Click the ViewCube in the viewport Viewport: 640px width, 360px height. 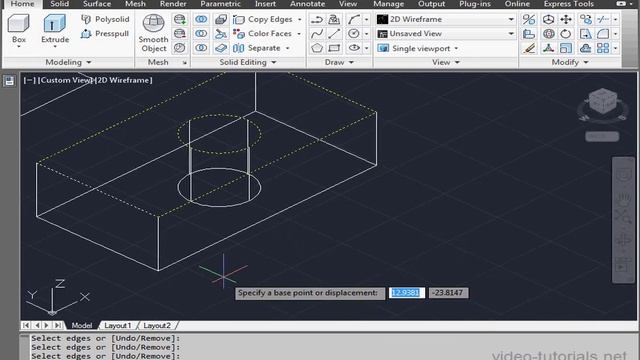click(602, 102)
